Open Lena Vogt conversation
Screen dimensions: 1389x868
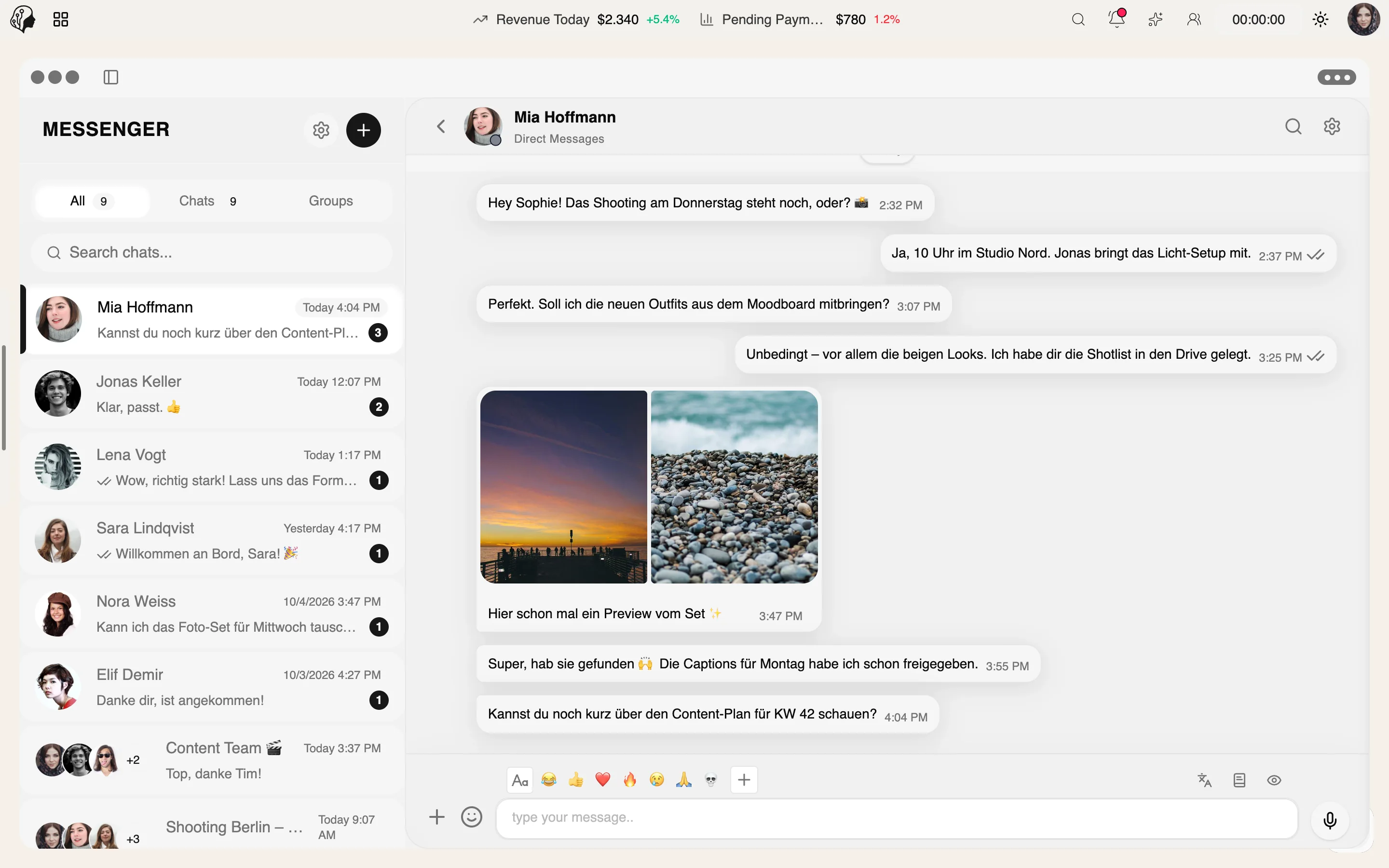[212, 467]
